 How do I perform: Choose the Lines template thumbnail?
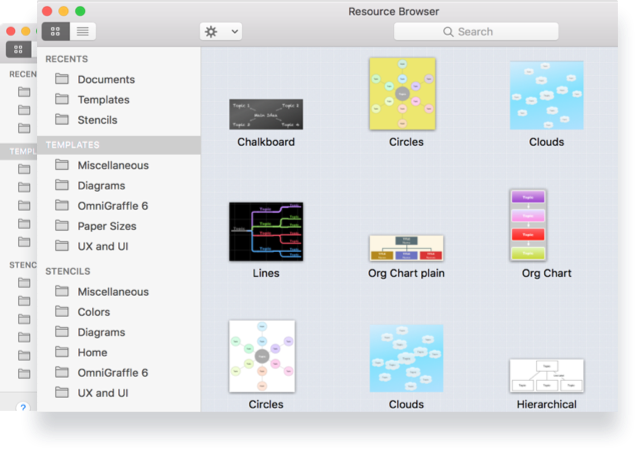[266, 231]
